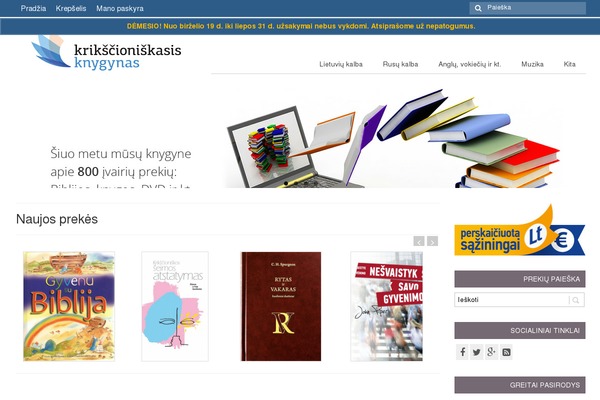Open the Krepšelis cart link
The image size is (600, 400).
pyautogui.click(x=71, y=8)
